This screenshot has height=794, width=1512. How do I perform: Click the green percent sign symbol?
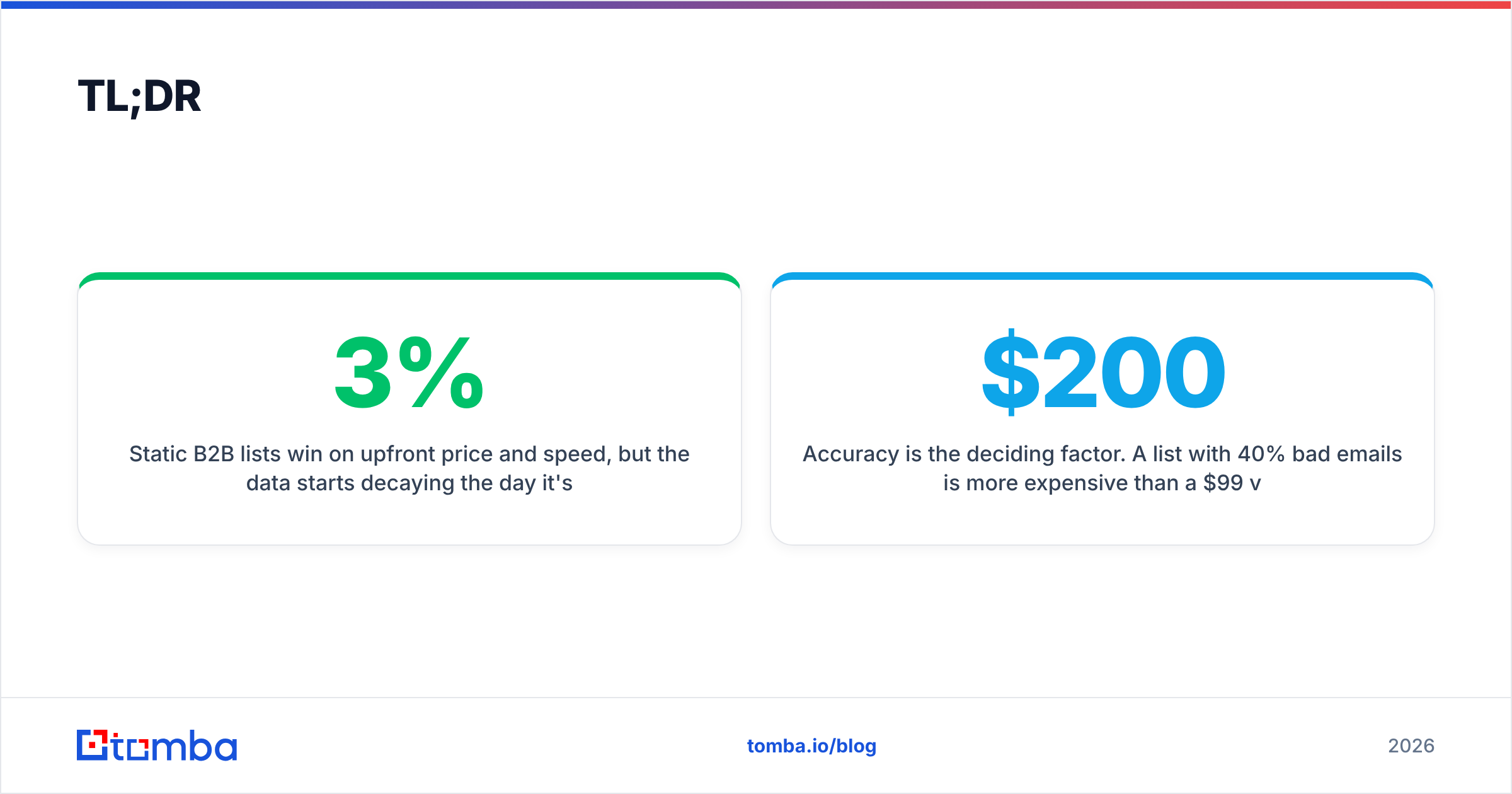(x=441, y=372)
